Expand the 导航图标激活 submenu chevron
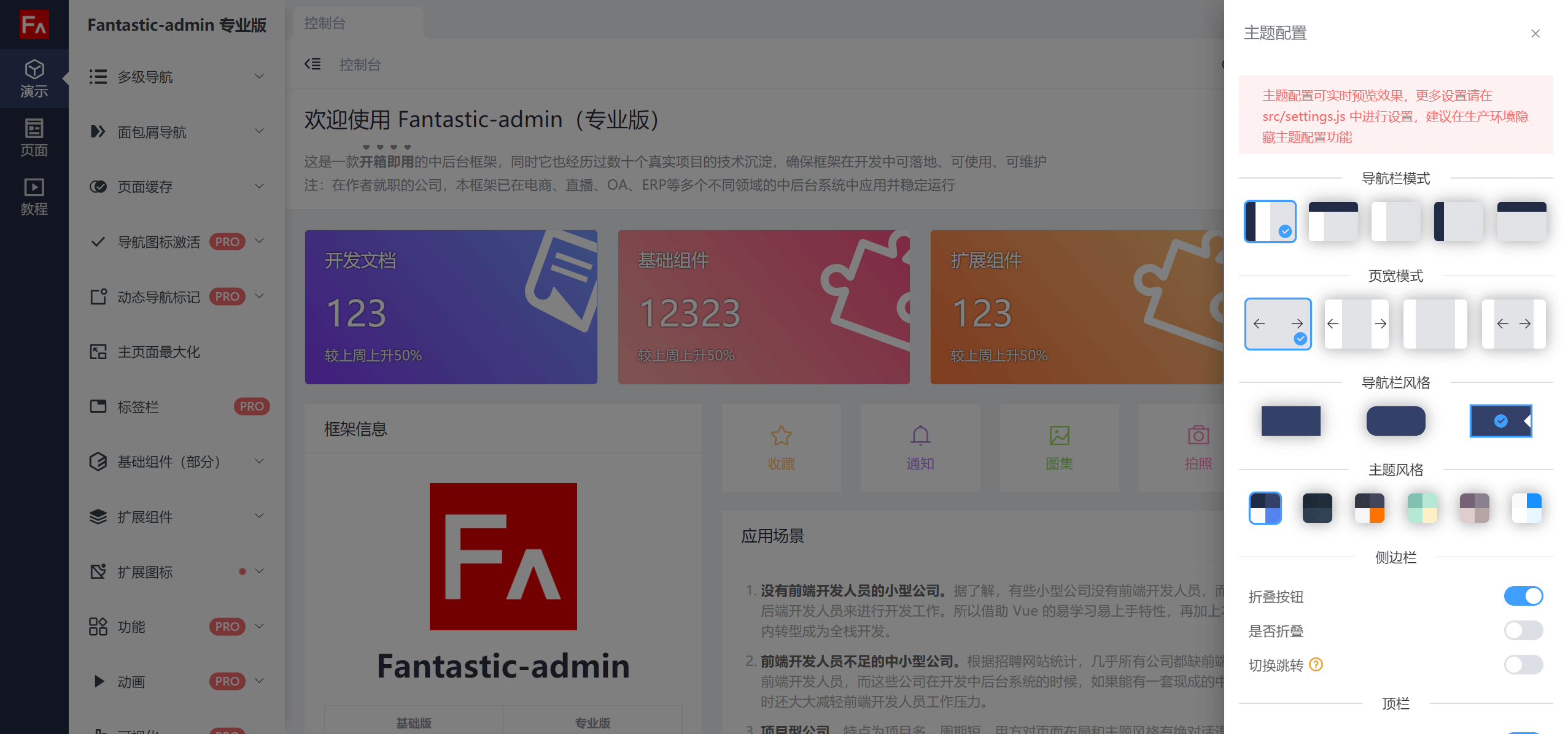Image resolution: width=1568 pixels, height=734 pixels. click(259, 241)
